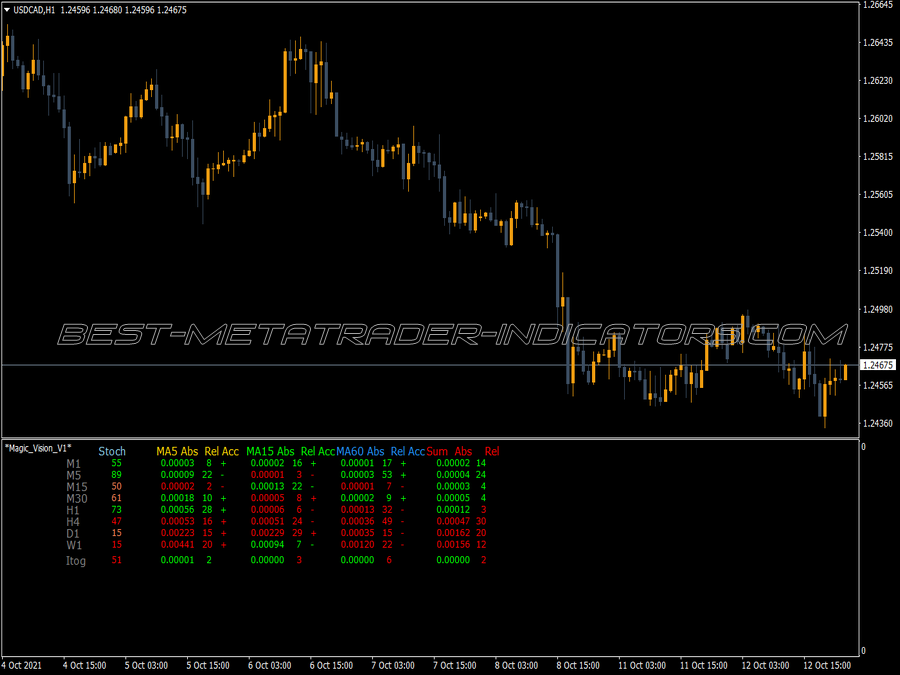
Task: Click MA60 value 0.00035 in the D1 row
Action: (358, 533)
